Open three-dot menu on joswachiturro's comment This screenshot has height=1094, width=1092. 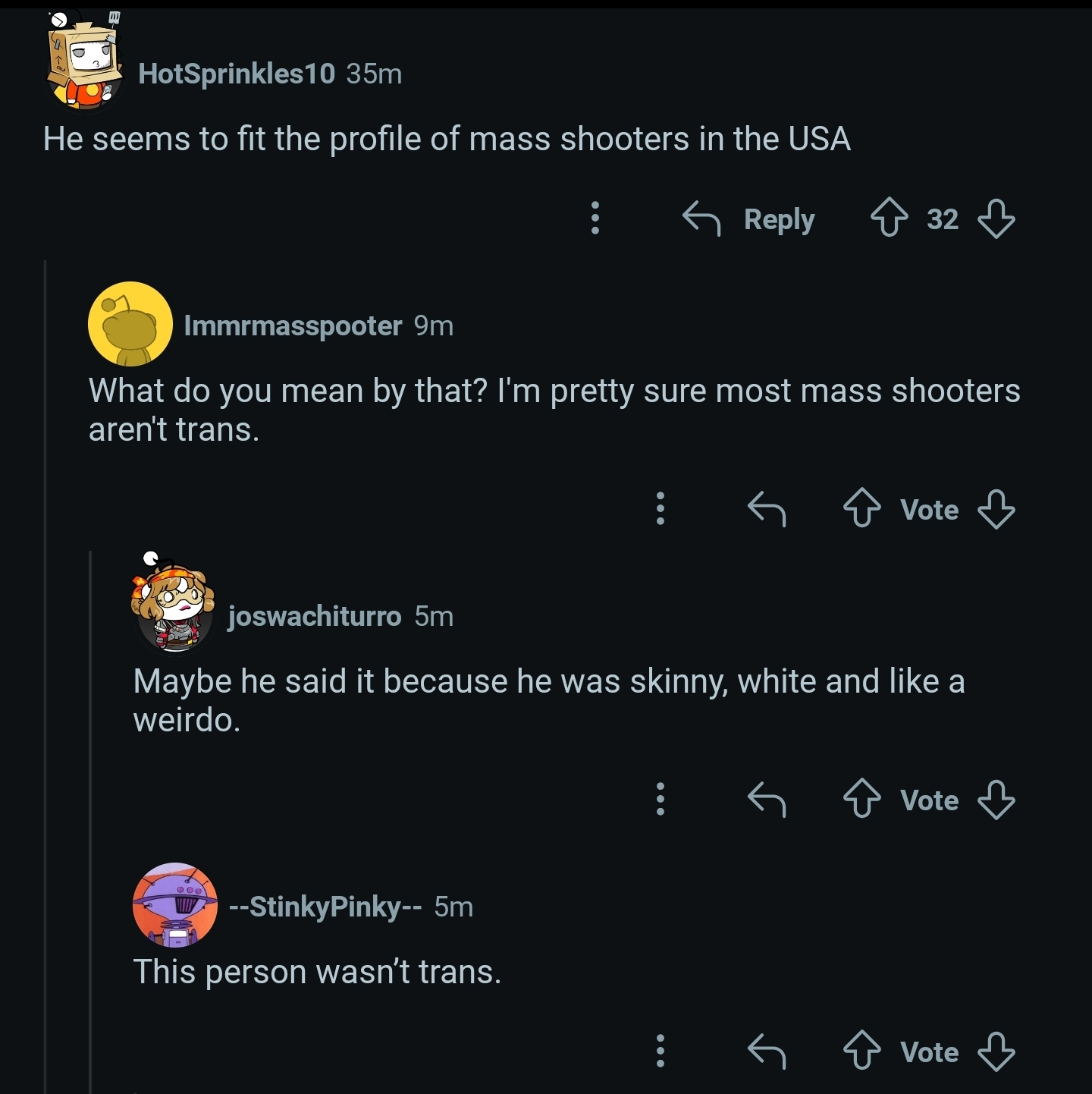pos(661,799)
